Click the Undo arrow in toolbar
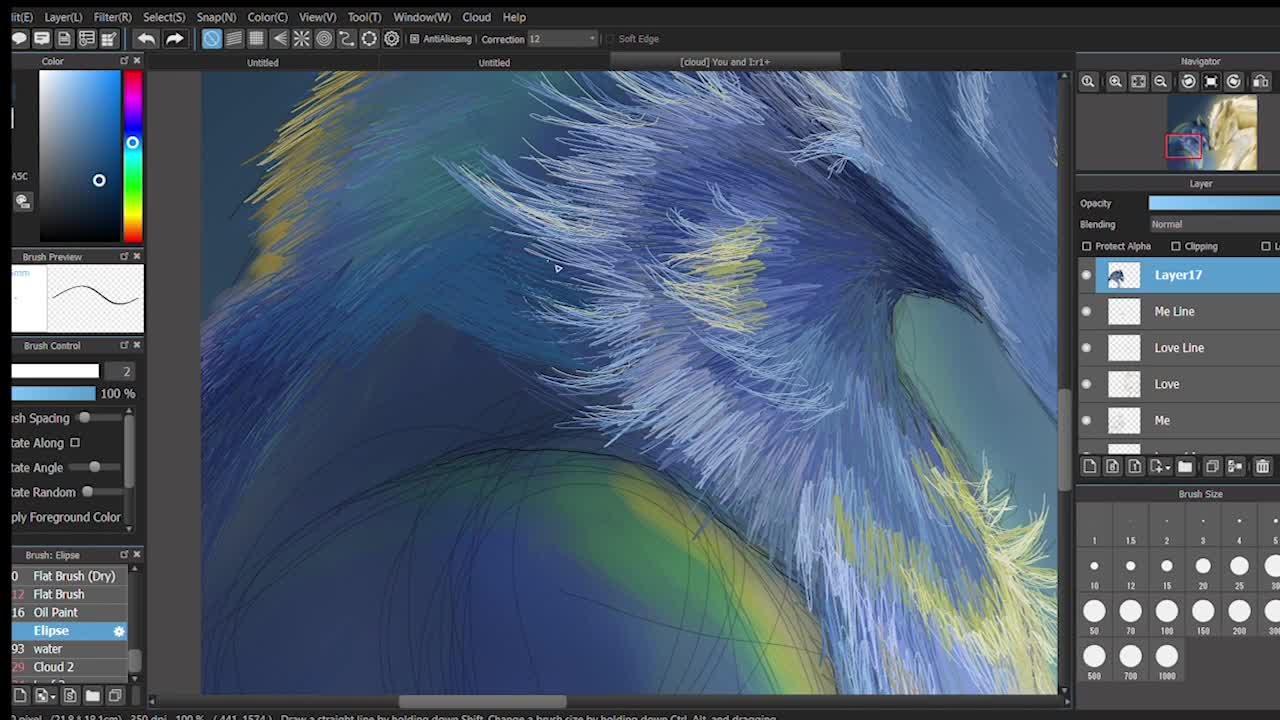 pyautogui.click(x=146, y=39)
